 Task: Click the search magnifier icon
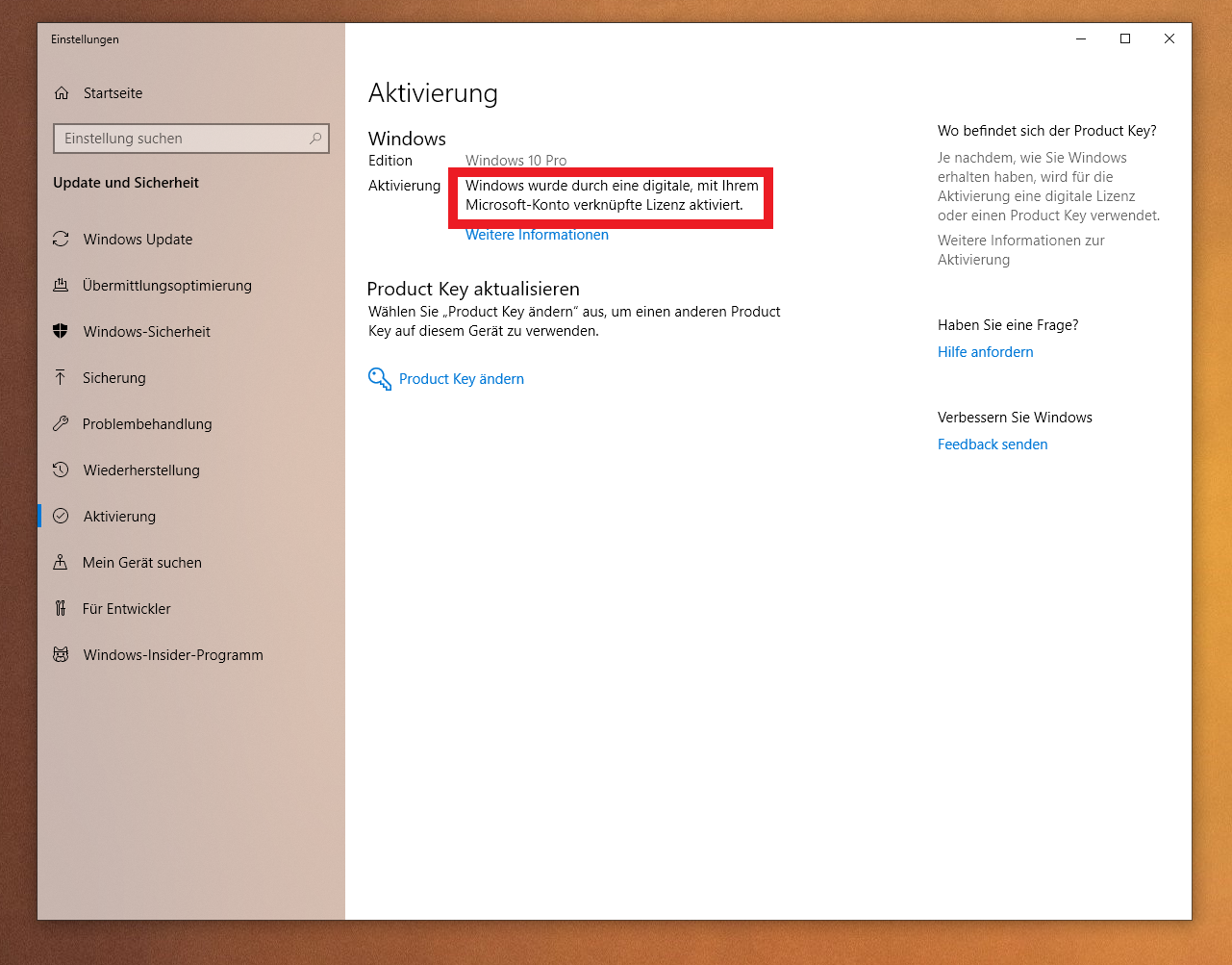(315, 139)
